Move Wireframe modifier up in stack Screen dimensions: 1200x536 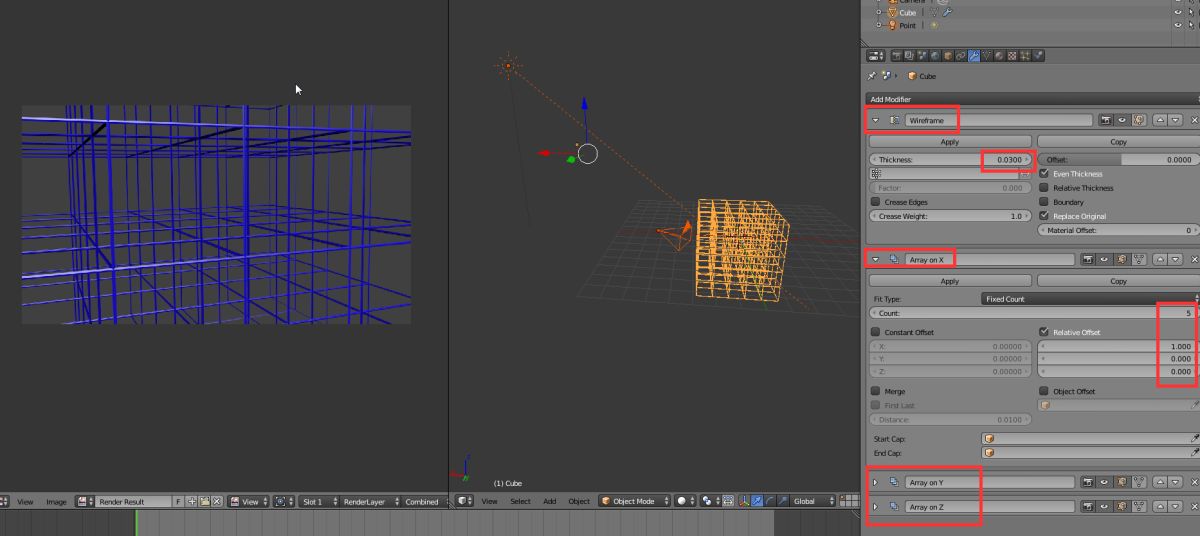(x=1160, y=120)
